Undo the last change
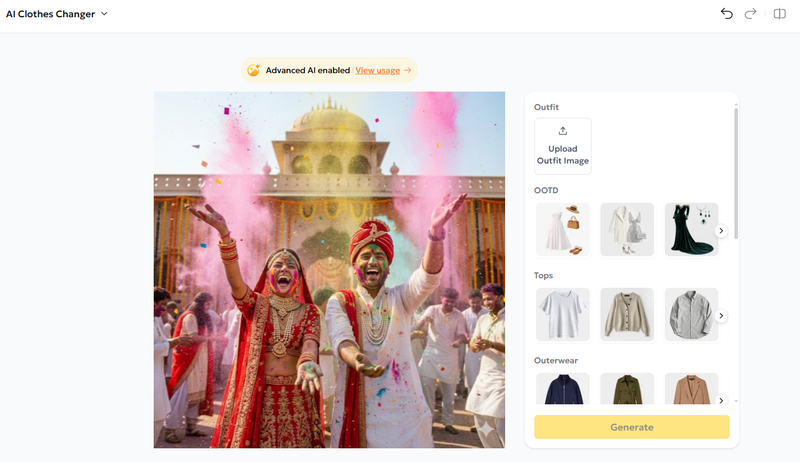 (727, 14)
